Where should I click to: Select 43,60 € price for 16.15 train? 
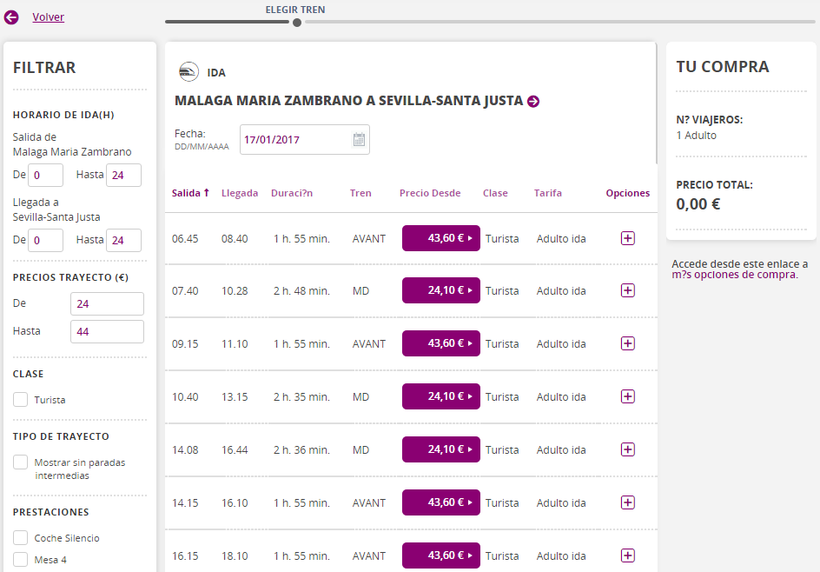point(441,555)
